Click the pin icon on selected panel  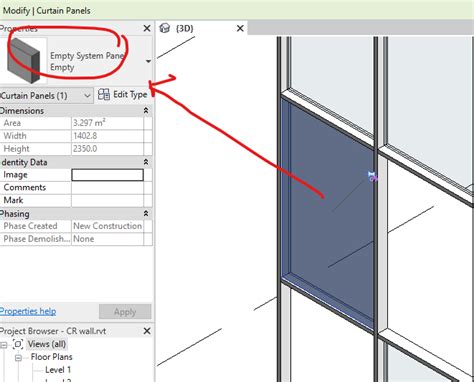tap(372, 176)
